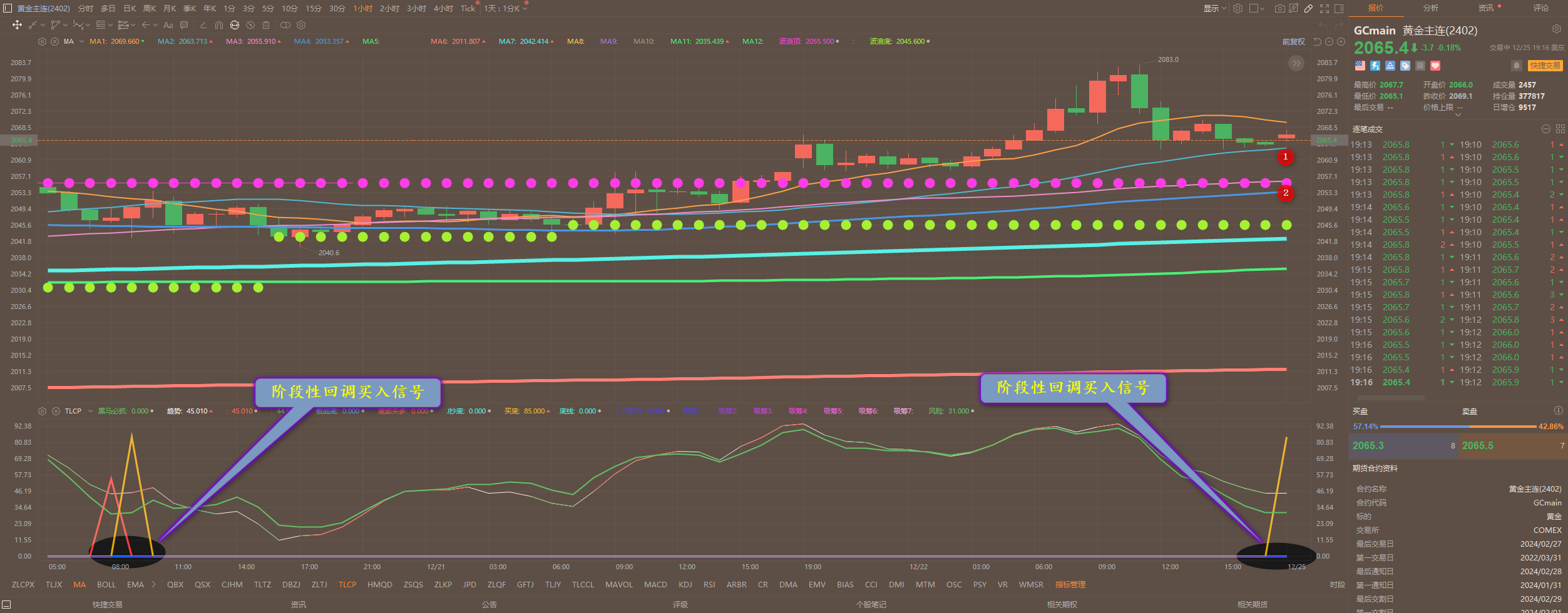The image size is (1568, 613).
Task: Set a price alert with bell icon
Action: click(1516, 65)
